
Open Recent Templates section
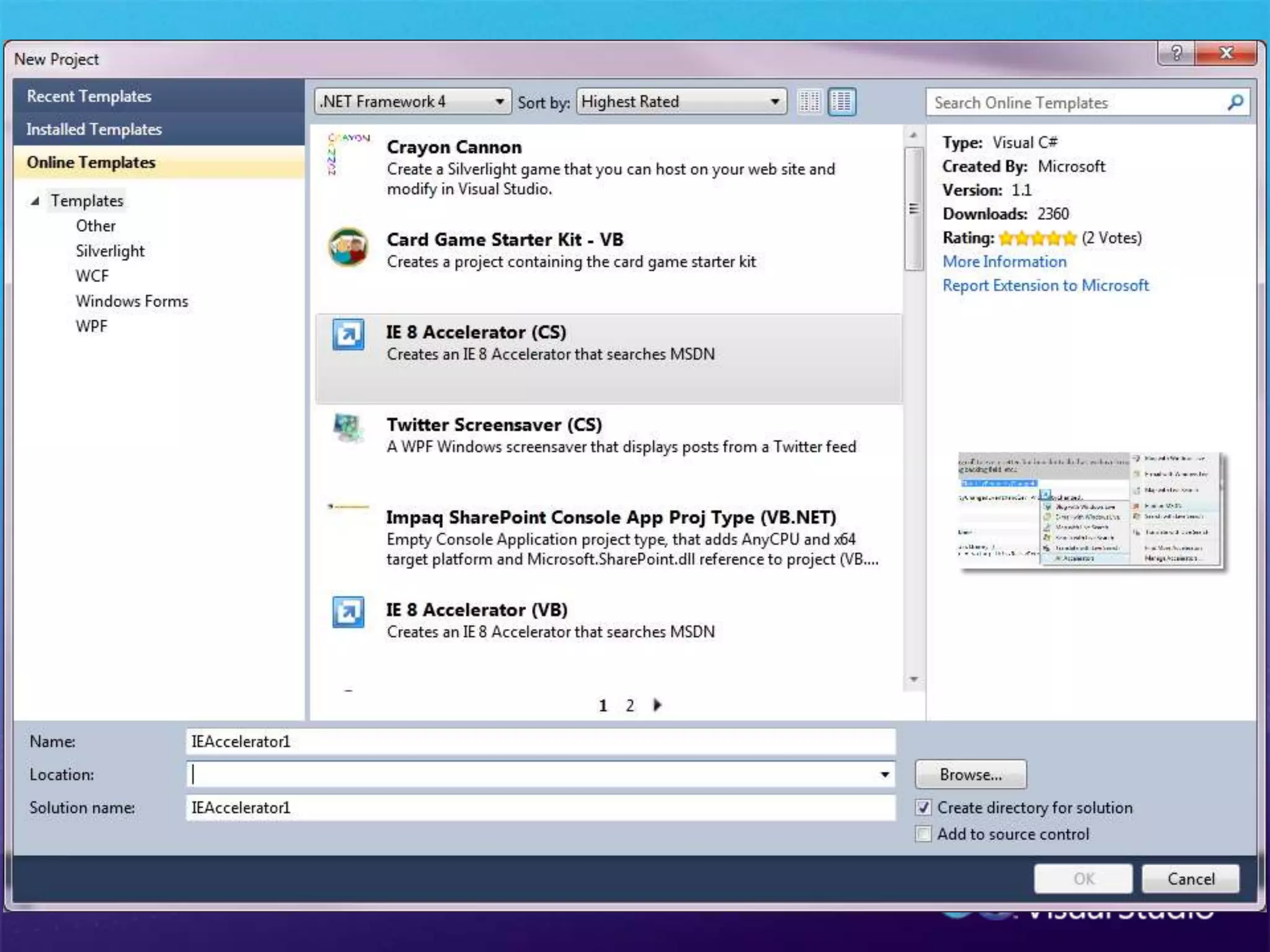[x=89, y=97]
